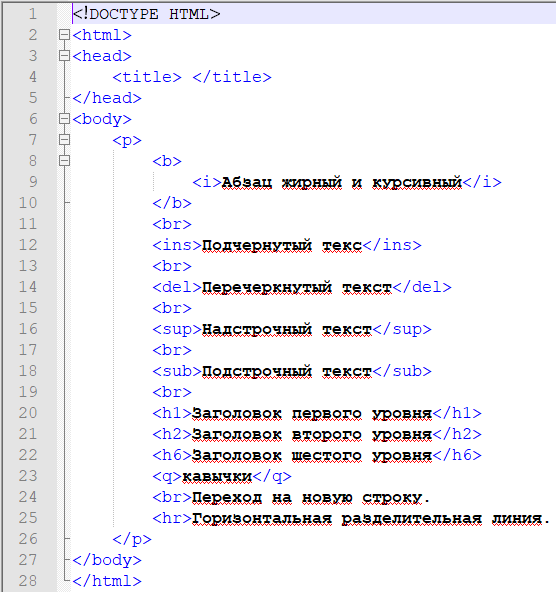
Task: Place cursor in DOCTYPE HTML declaration
Action: [146, 14]
